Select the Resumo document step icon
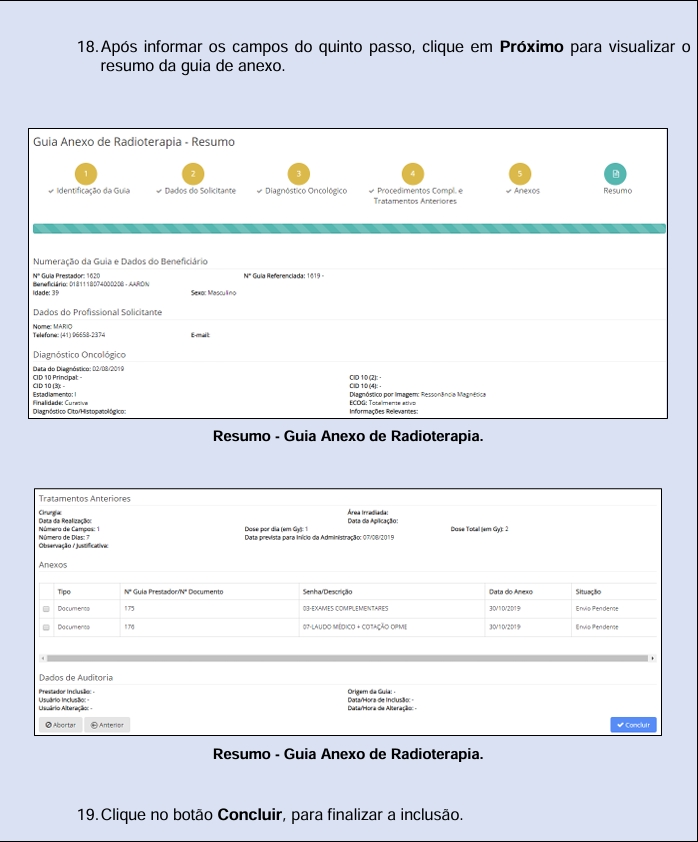Viewport: 698px width, 842px height. coord(615,174)
